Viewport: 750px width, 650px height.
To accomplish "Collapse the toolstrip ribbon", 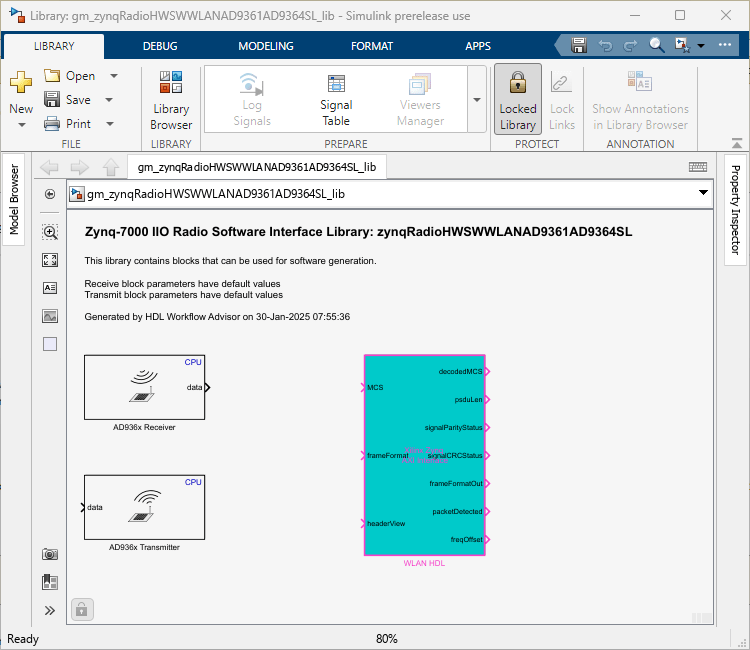I will pos(737,143).
